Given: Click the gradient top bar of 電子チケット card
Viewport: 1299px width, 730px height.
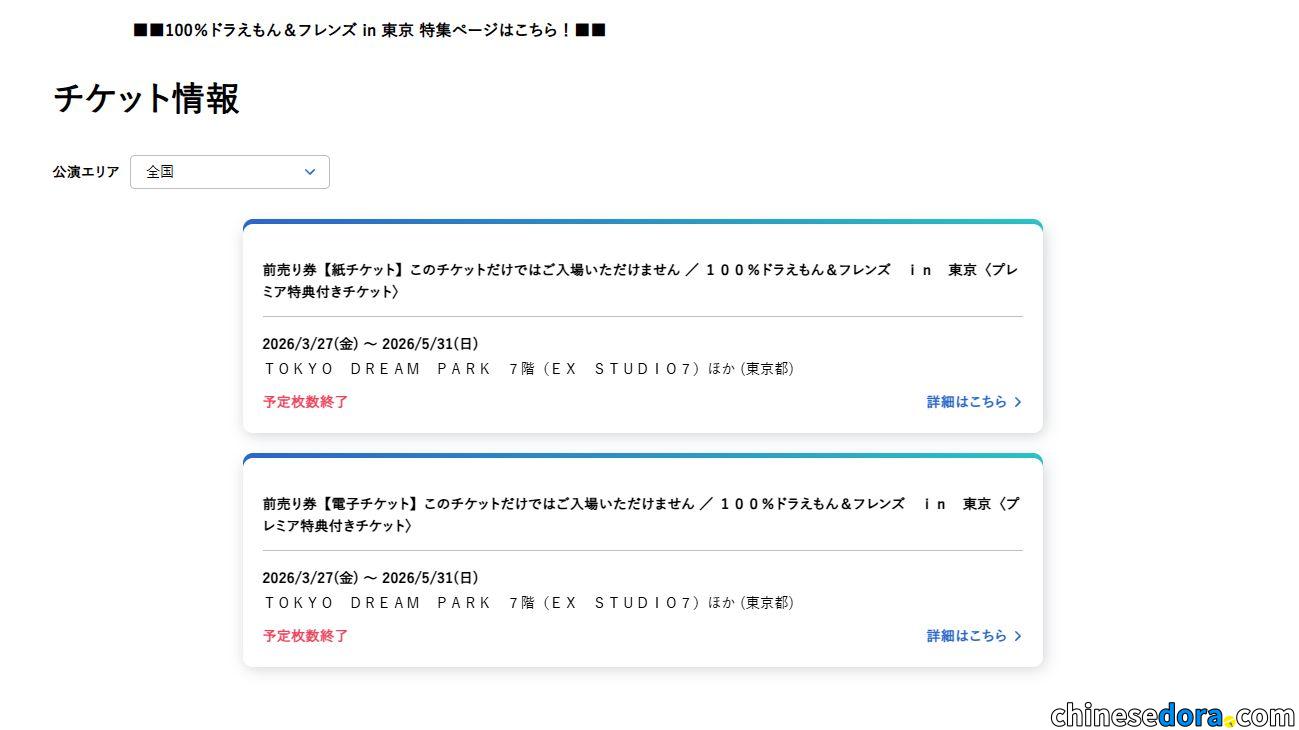Looking at the screenshot, I should click(642, 456).
